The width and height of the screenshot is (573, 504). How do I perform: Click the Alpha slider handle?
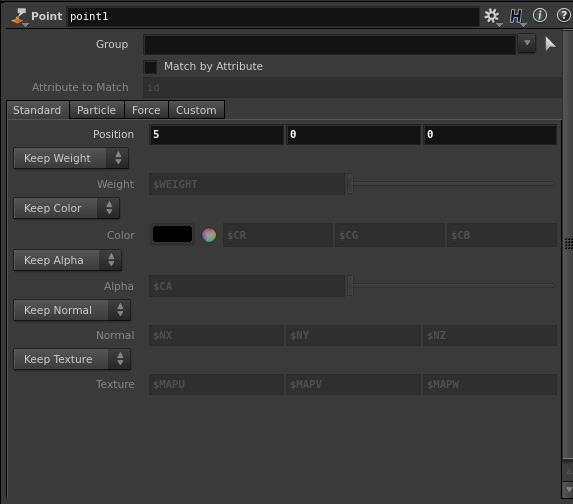[x=350, y=286]
